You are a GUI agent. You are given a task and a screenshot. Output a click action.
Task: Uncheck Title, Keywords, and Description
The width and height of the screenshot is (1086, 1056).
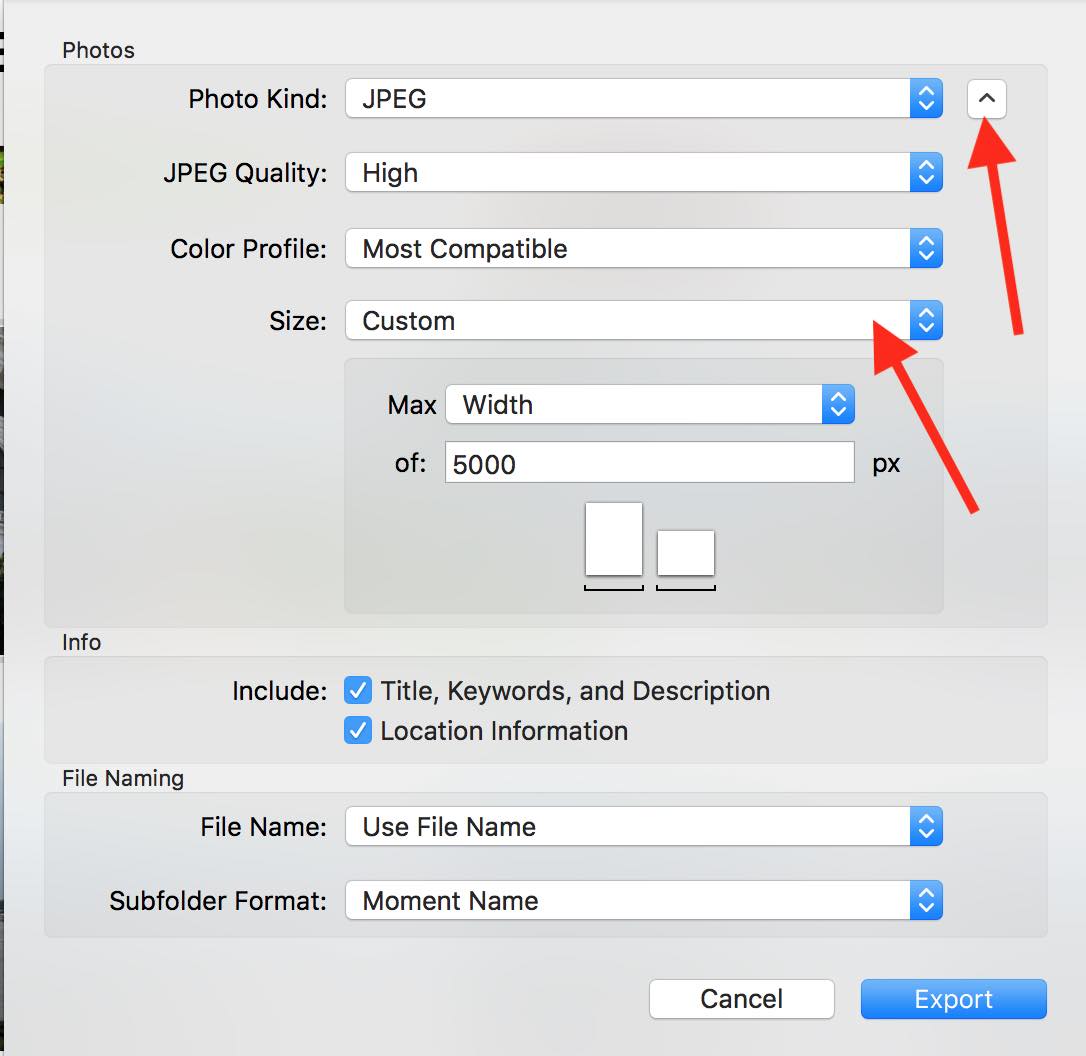click(x=358, y=691)
